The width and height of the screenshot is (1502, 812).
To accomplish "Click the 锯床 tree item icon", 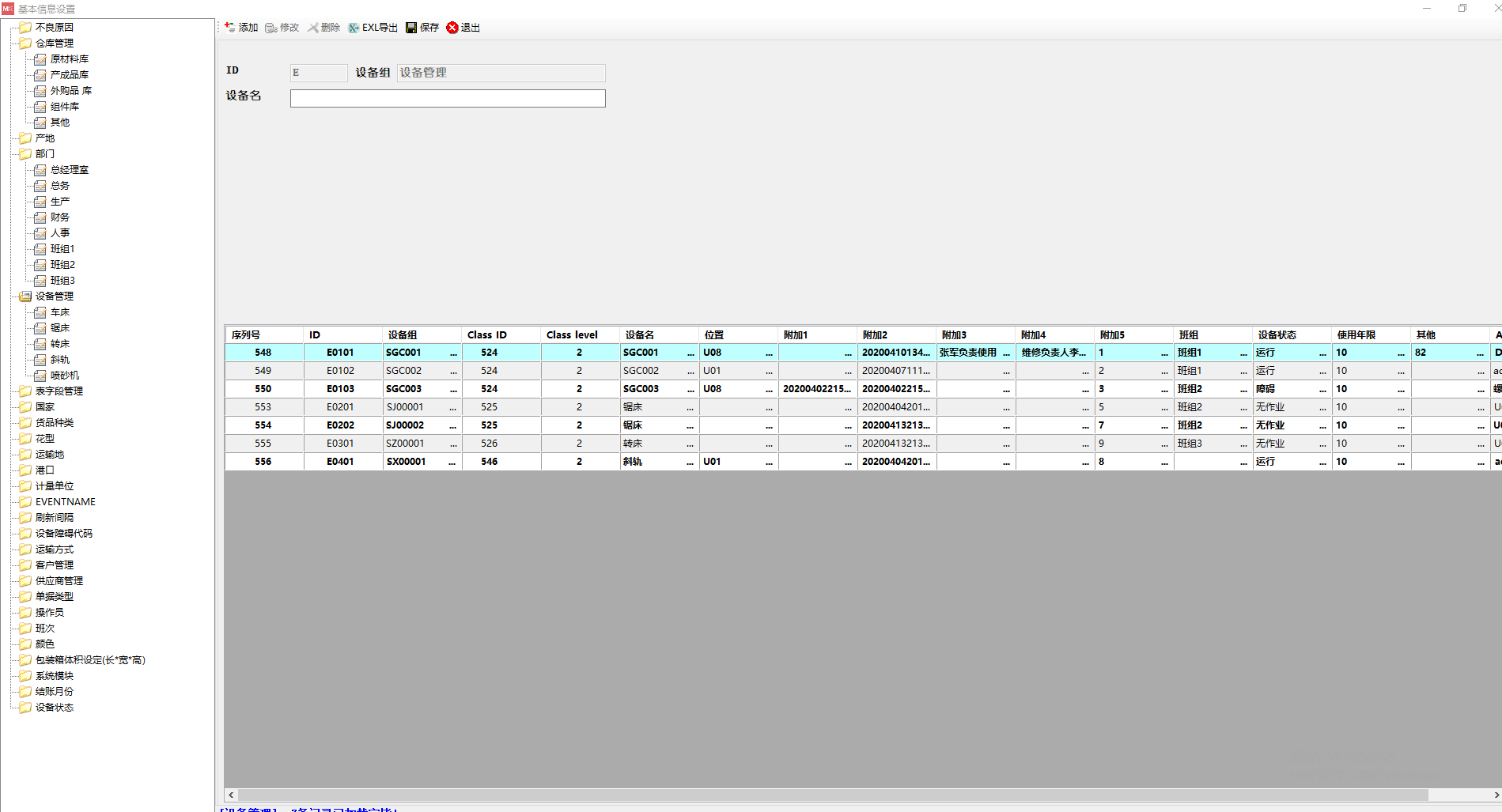I will 40,328.
